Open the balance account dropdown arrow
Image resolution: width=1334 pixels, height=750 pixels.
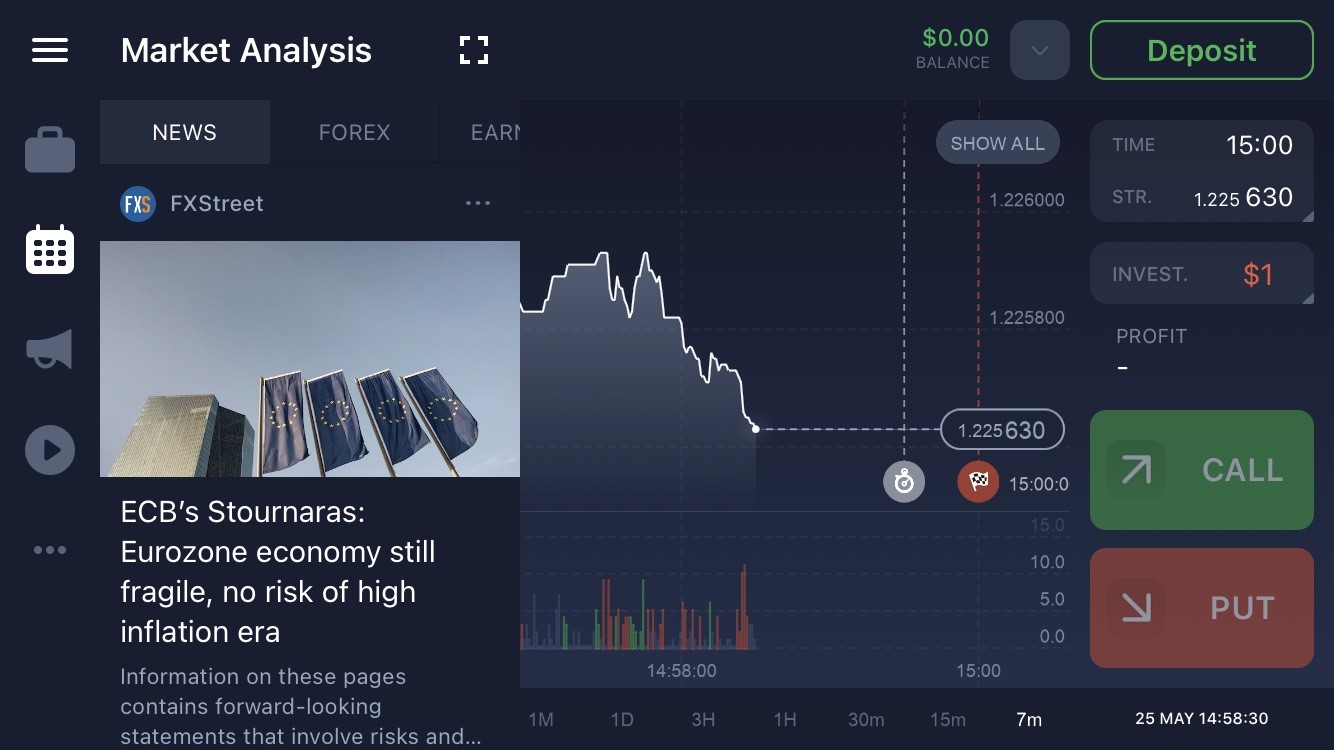click(x=1040, y=50)
